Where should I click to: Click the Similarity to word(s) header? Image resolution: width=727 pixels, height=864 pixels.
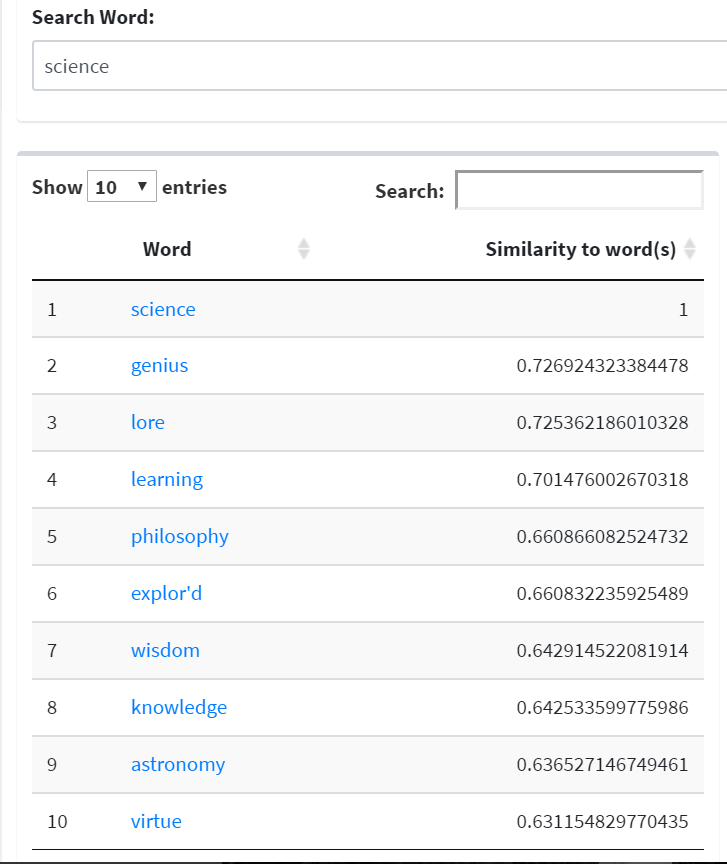click(580, 249)
